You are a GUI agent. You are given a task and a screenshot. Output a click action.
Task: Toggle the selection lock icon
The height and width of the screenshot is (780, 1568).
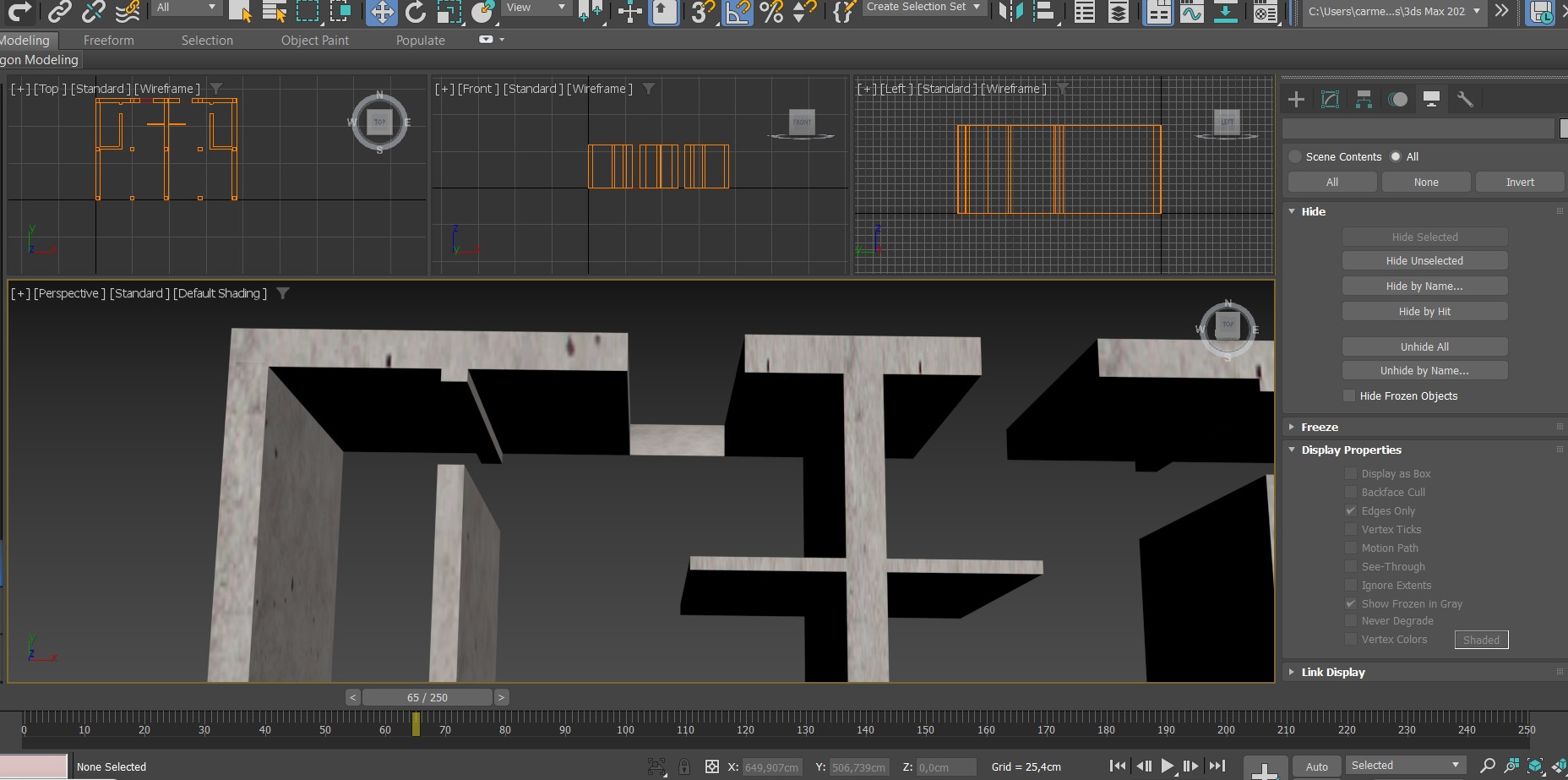pos(684,766)
